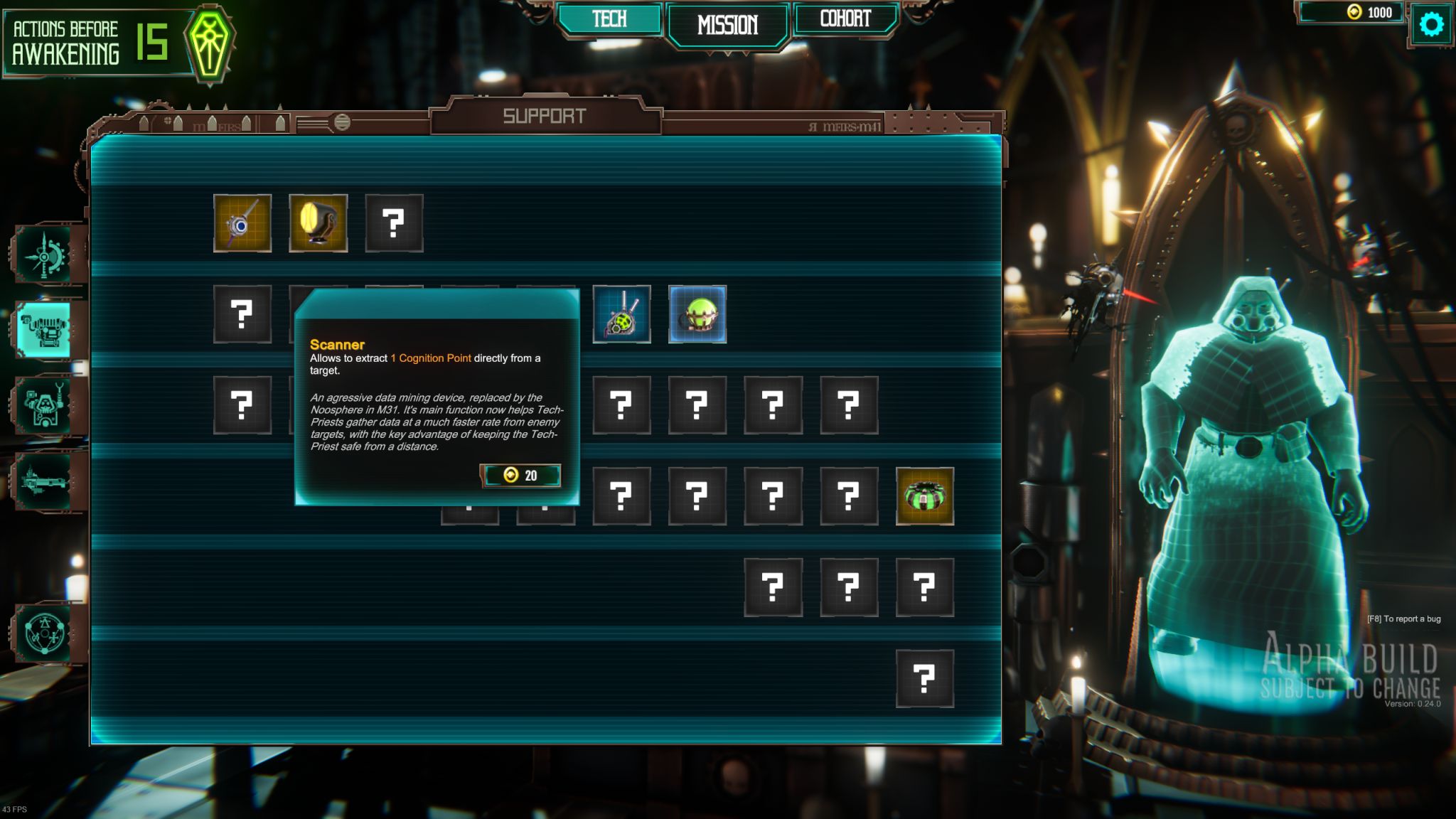Open the settings gear

(1431, 25)
